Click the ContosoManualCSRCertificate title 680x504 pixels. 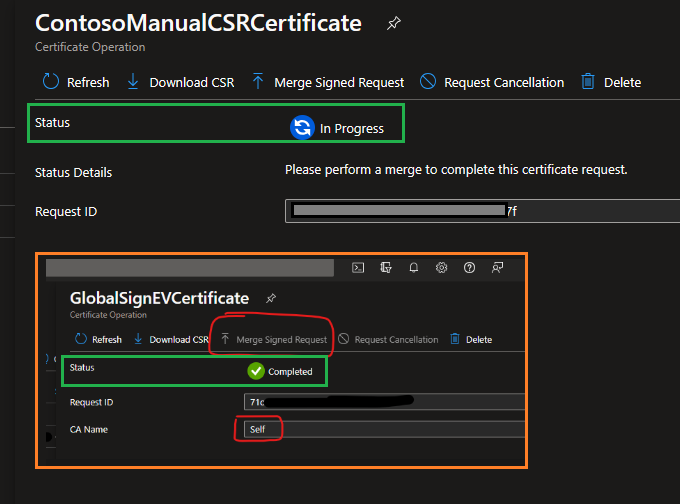[x=198, y=23]
